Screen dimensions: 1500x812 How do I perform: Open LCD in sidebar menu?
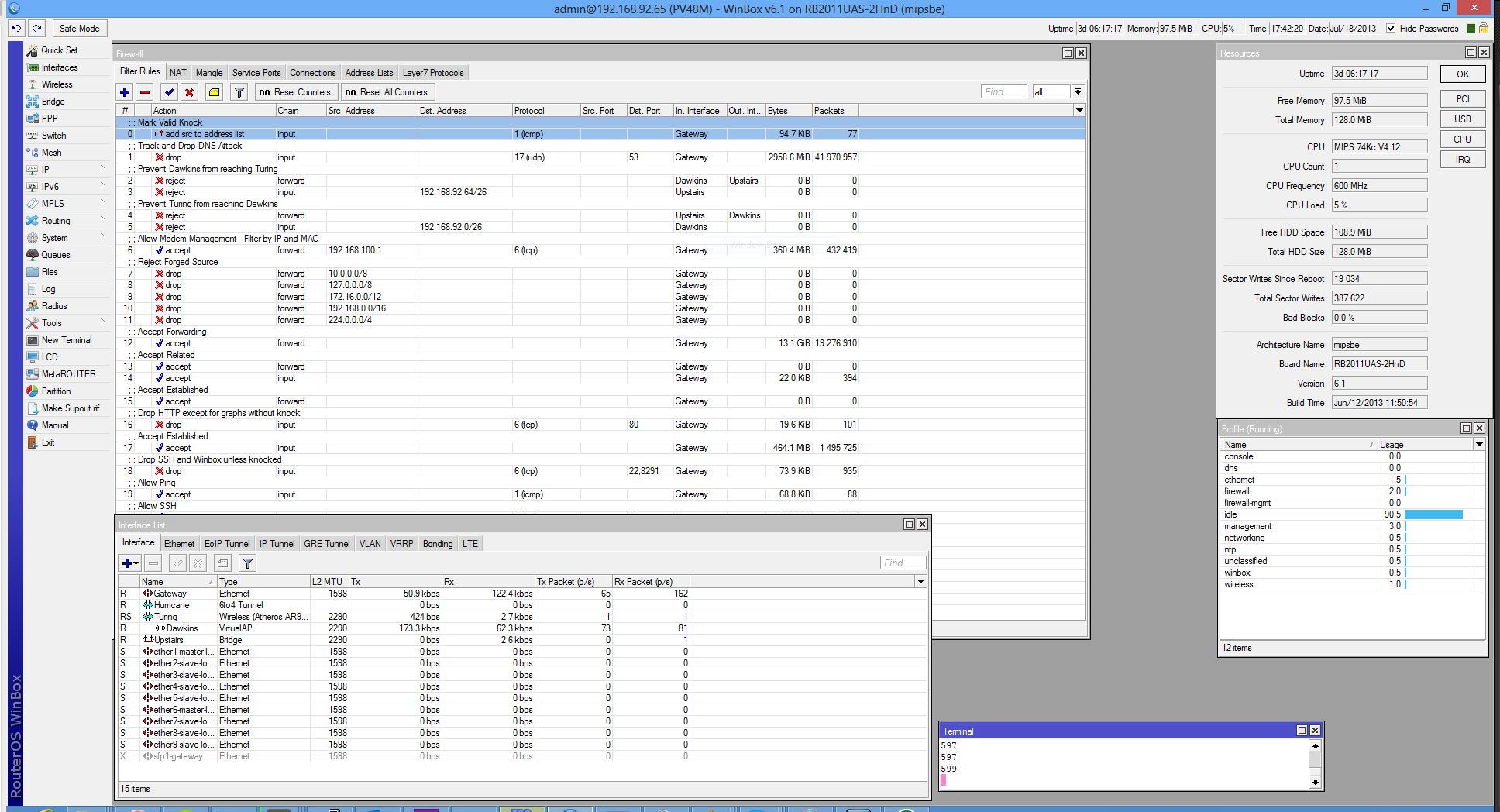coord(50,357)
